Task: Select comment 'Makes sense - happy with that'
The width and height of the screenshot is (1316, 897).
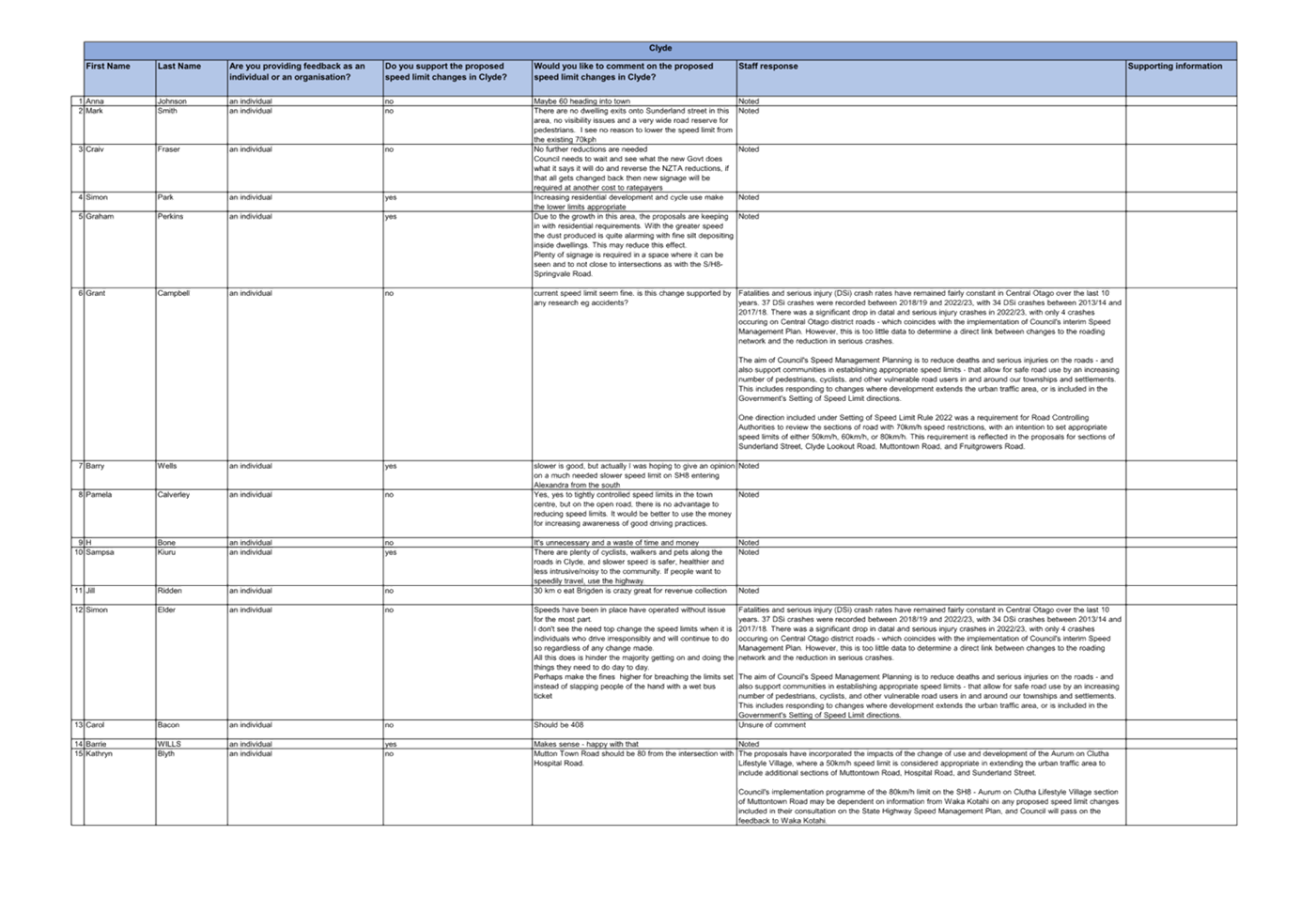Action: [x=587, y=744]
